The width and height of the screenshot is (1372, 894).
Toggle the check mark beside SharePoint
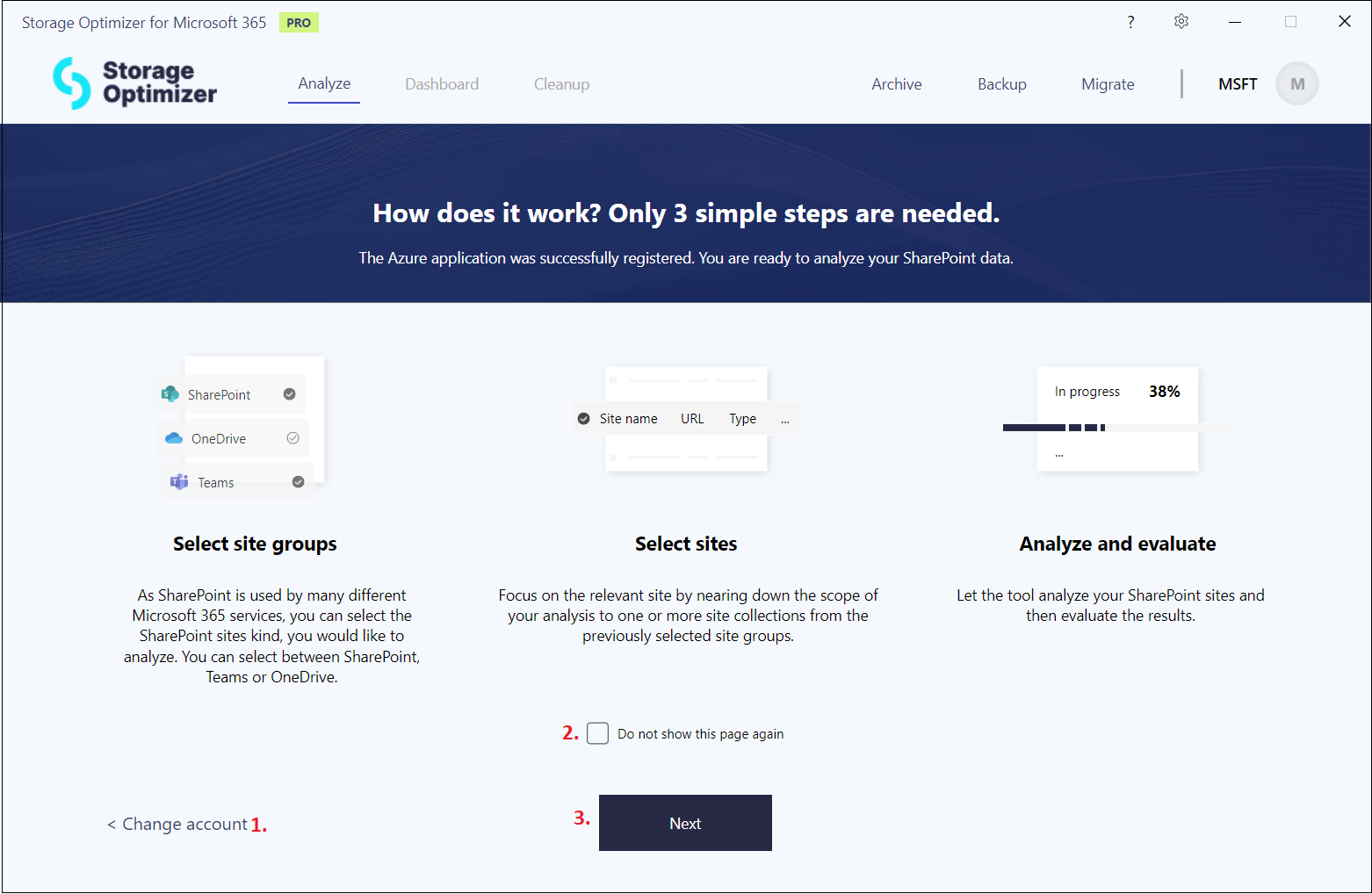click(289, 394)
